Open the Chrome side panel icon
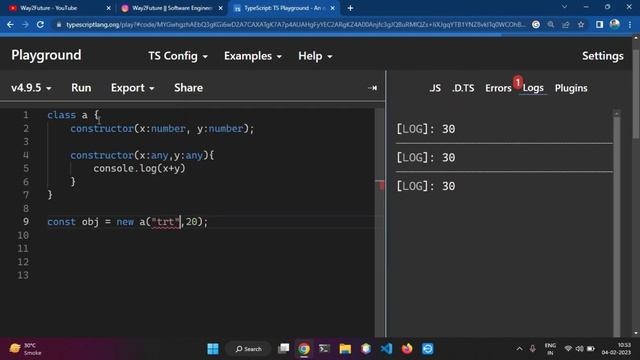 point(599,24)
